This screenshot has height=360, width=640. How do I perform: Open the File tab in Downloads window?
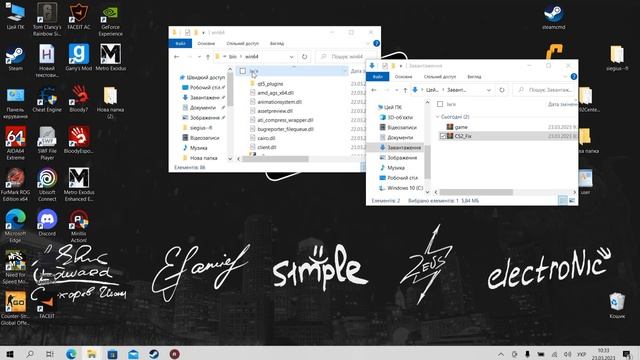(x=378, y=76)
